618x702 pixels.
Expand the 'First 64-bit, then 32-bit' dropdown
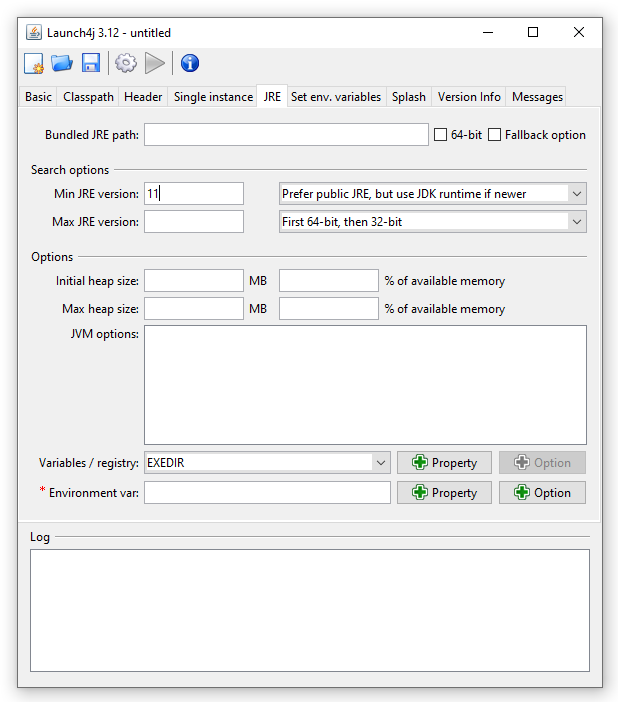tap(433, 222)
